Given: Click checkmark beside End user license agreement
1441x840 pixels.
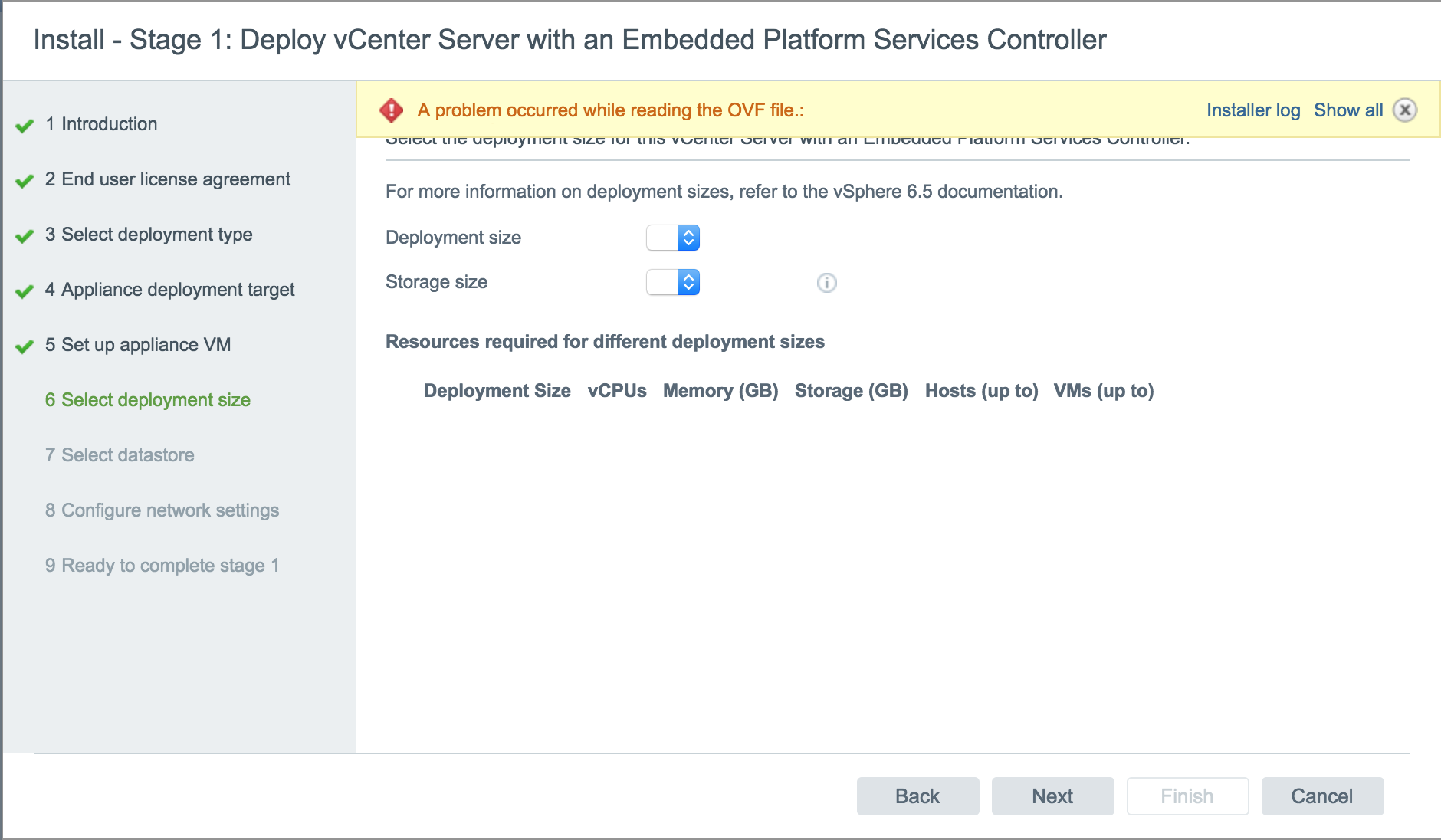Looking at the screenshot, I should tap(25, 181).
